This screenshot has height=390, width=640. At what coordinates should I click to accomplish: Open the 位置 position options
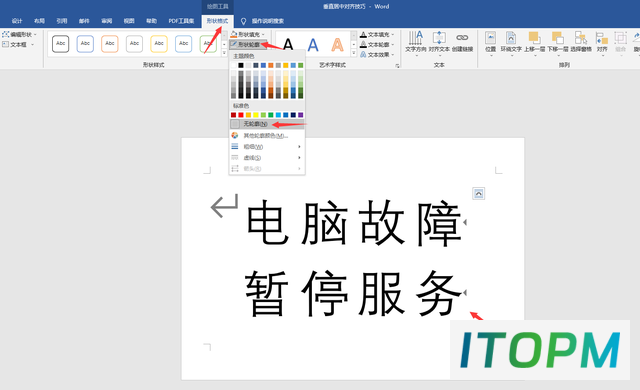[490, 42]
